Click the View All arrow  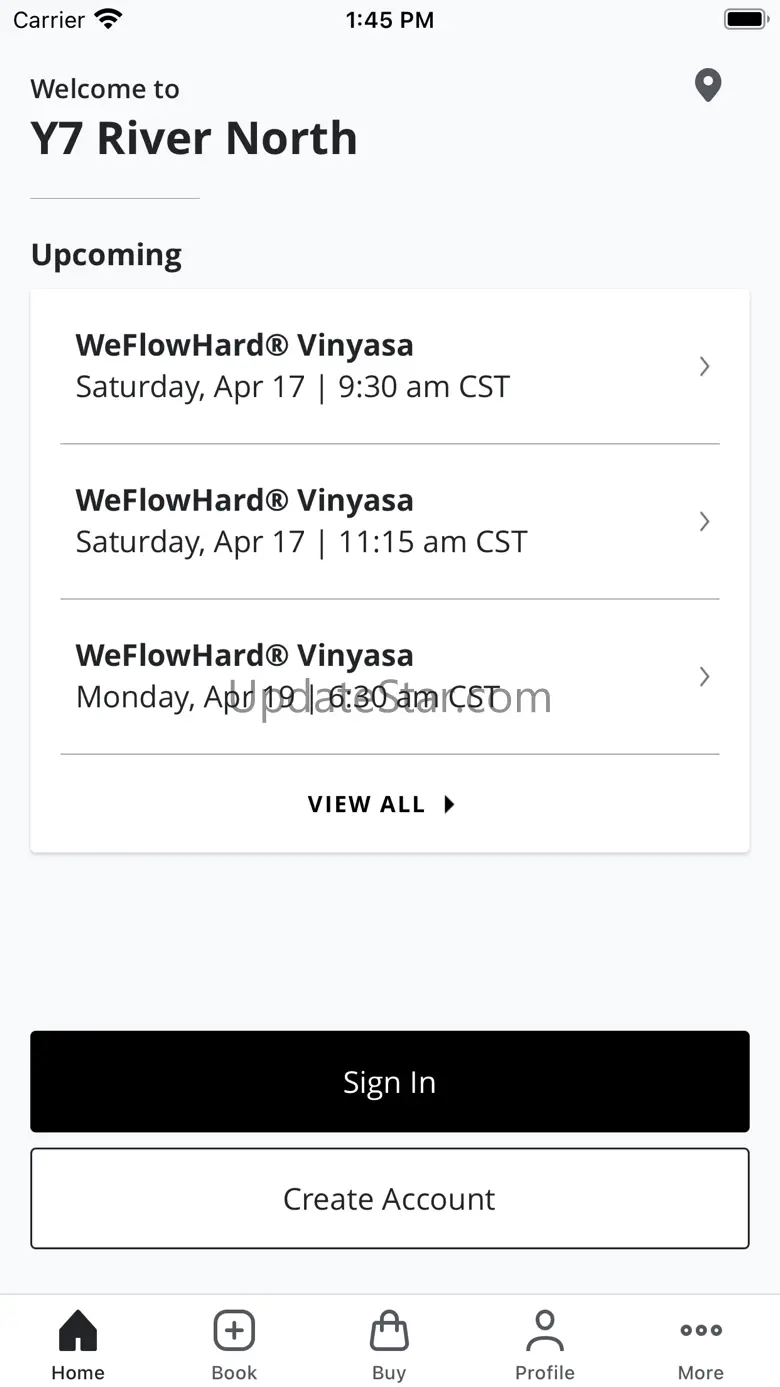click(x=449, y=804)
